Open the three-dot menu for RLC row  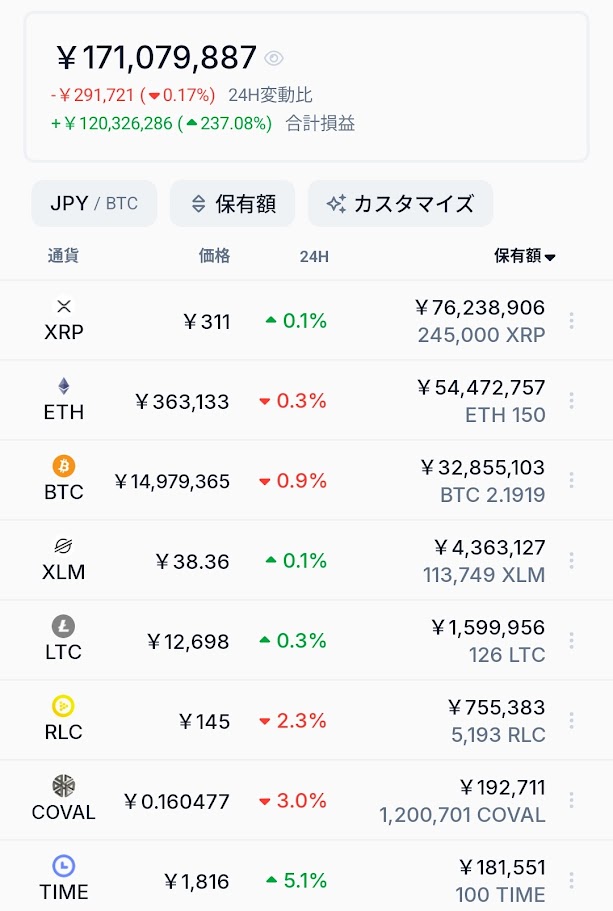point(572,720)
